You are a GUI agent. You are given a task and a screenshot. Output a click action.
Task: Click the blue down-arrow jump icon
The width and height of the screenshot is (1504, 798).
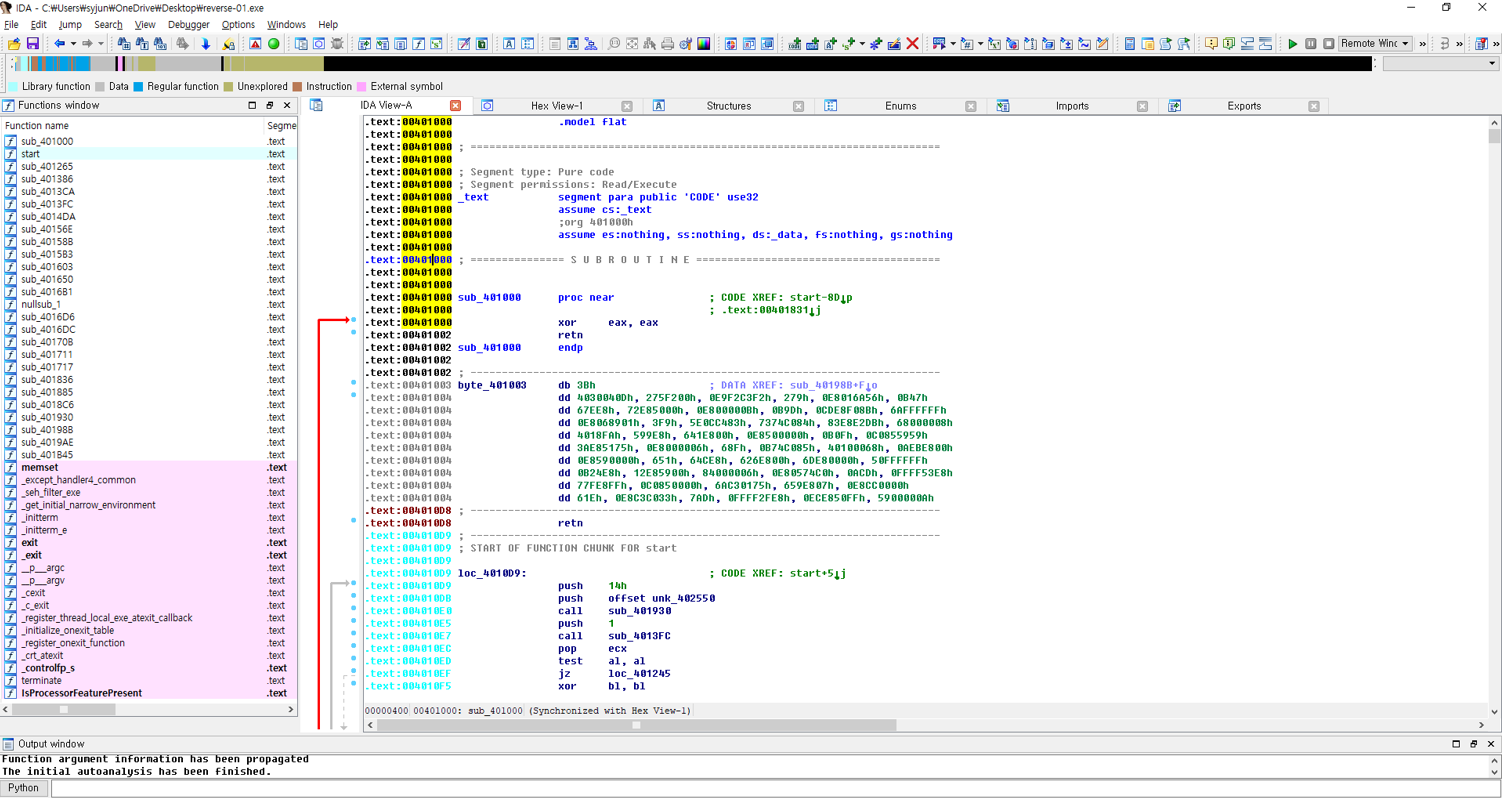pyautogui.click(x=206, y=44)
